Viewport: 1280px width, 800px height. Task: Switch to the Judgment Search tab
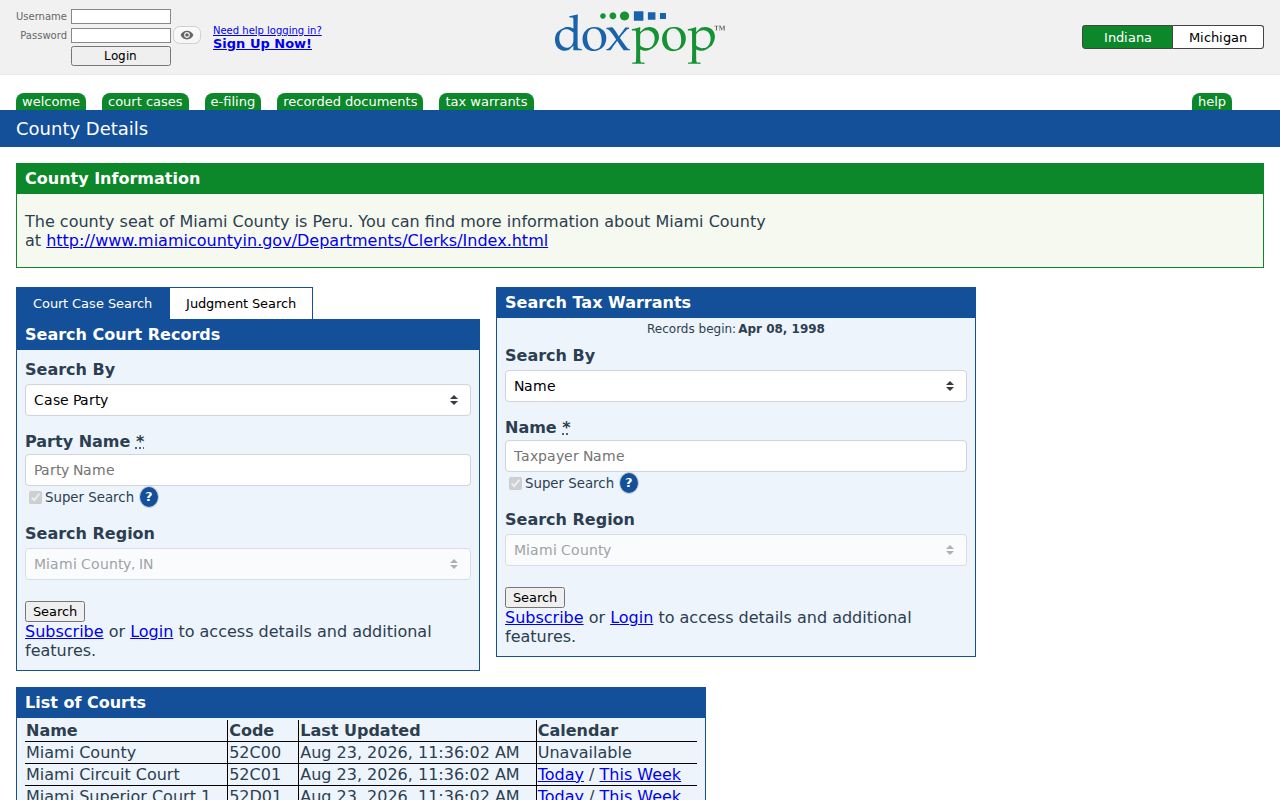pyautogui.click(x=241, y=303)
